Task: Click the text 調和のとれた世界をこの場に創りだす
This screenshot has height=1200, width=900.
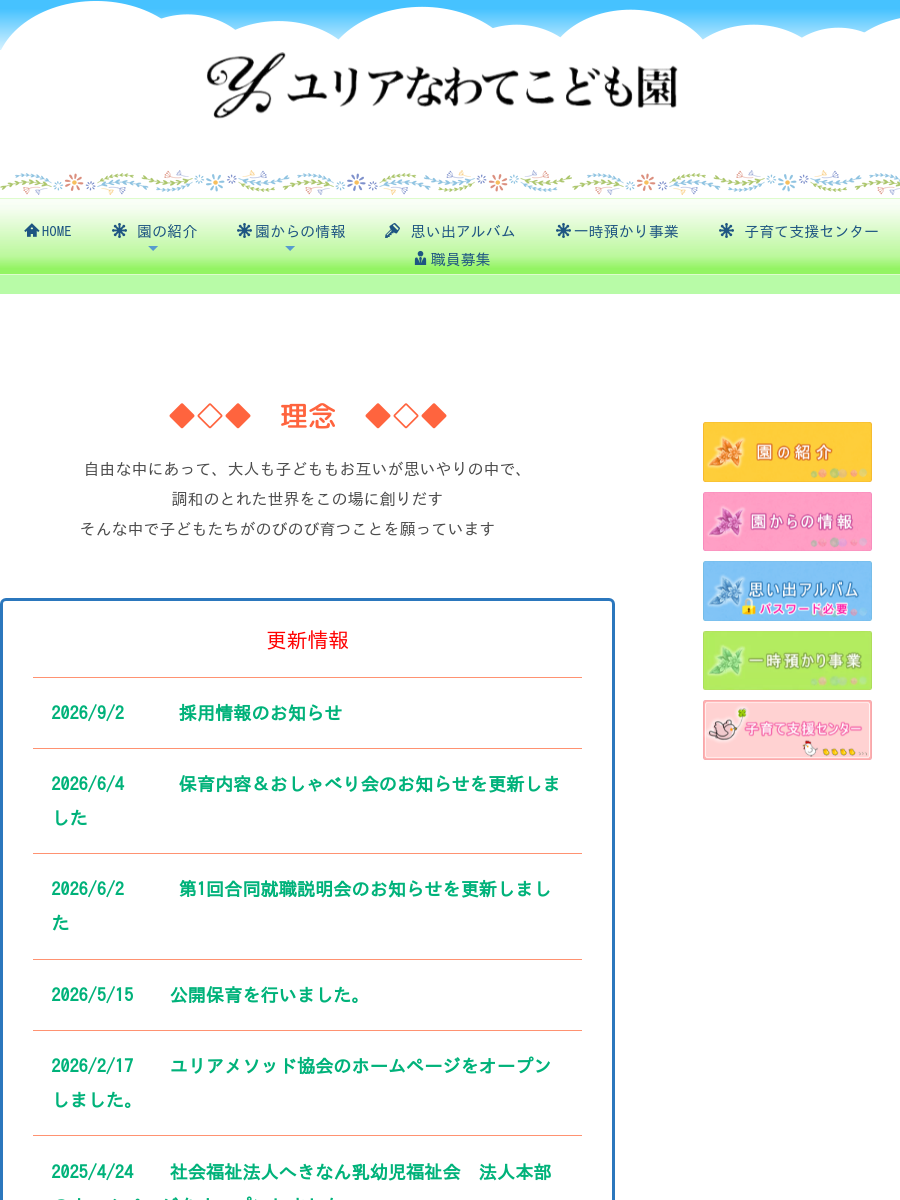Action: (308, 498)
